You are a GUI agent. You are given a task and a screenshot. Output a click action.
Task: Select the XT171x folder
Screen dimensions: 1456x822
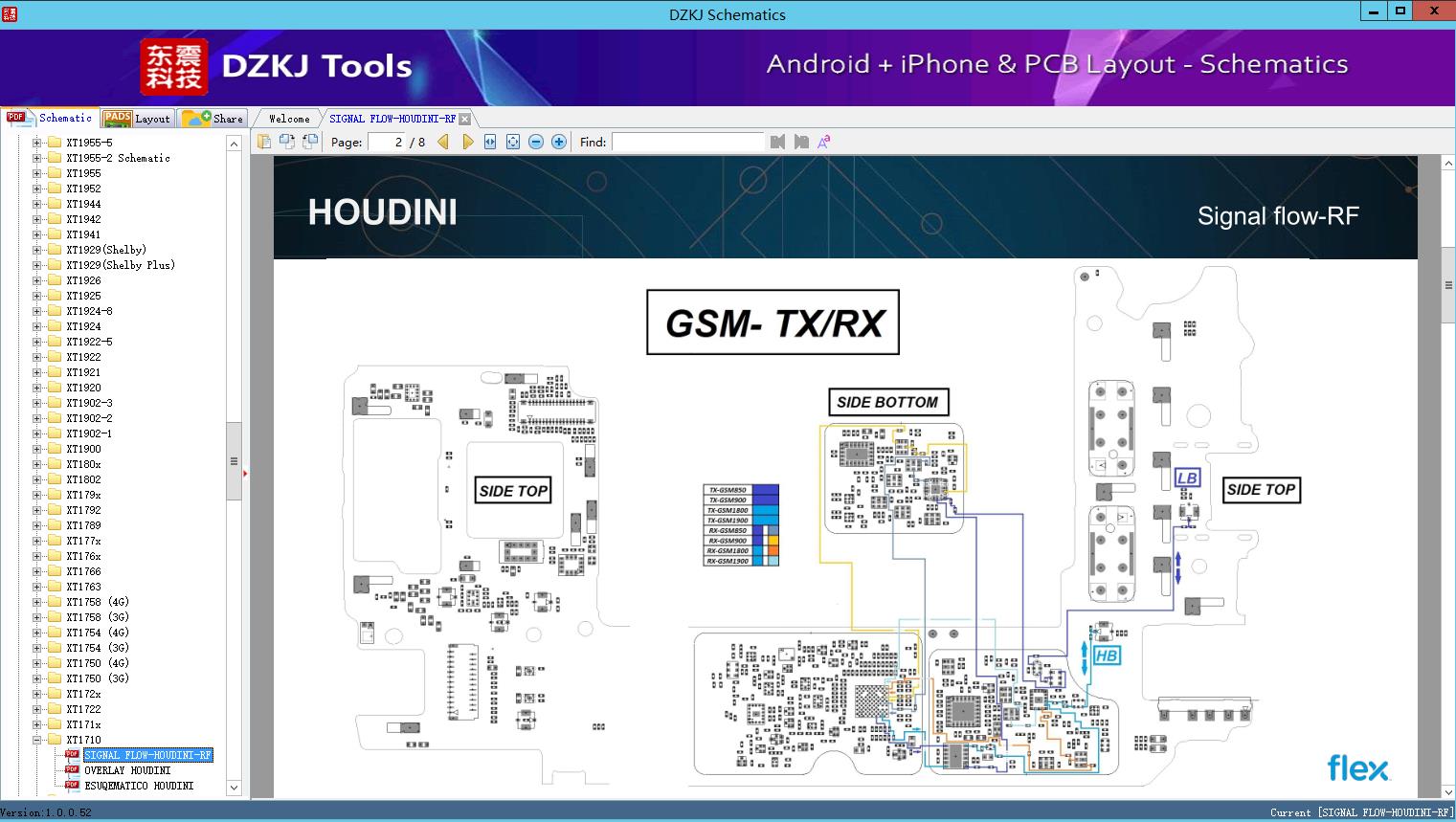pyautogui.click(x=83, y=724)
